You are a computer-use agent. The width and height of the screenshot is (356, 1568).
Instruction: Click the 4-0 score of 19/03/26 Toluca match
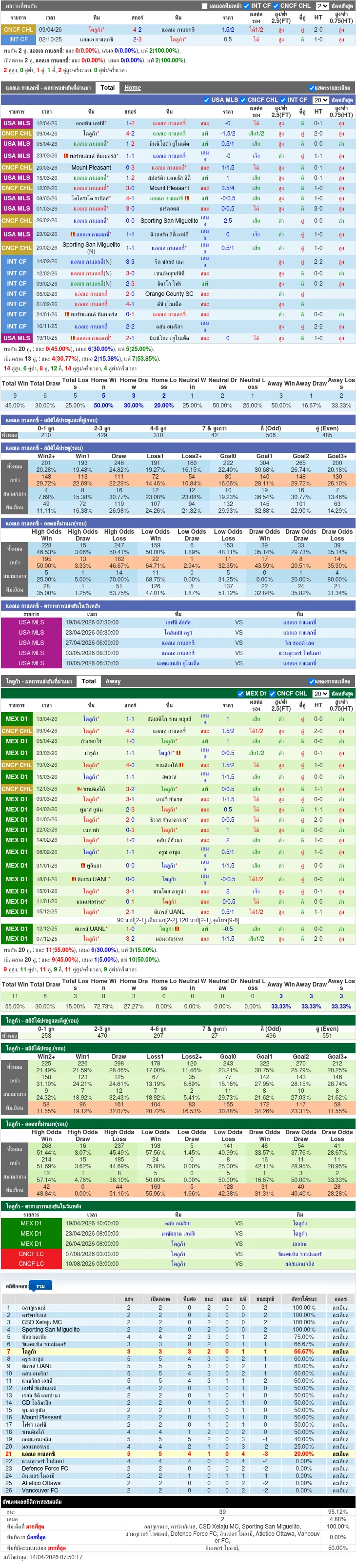[130, 765]
